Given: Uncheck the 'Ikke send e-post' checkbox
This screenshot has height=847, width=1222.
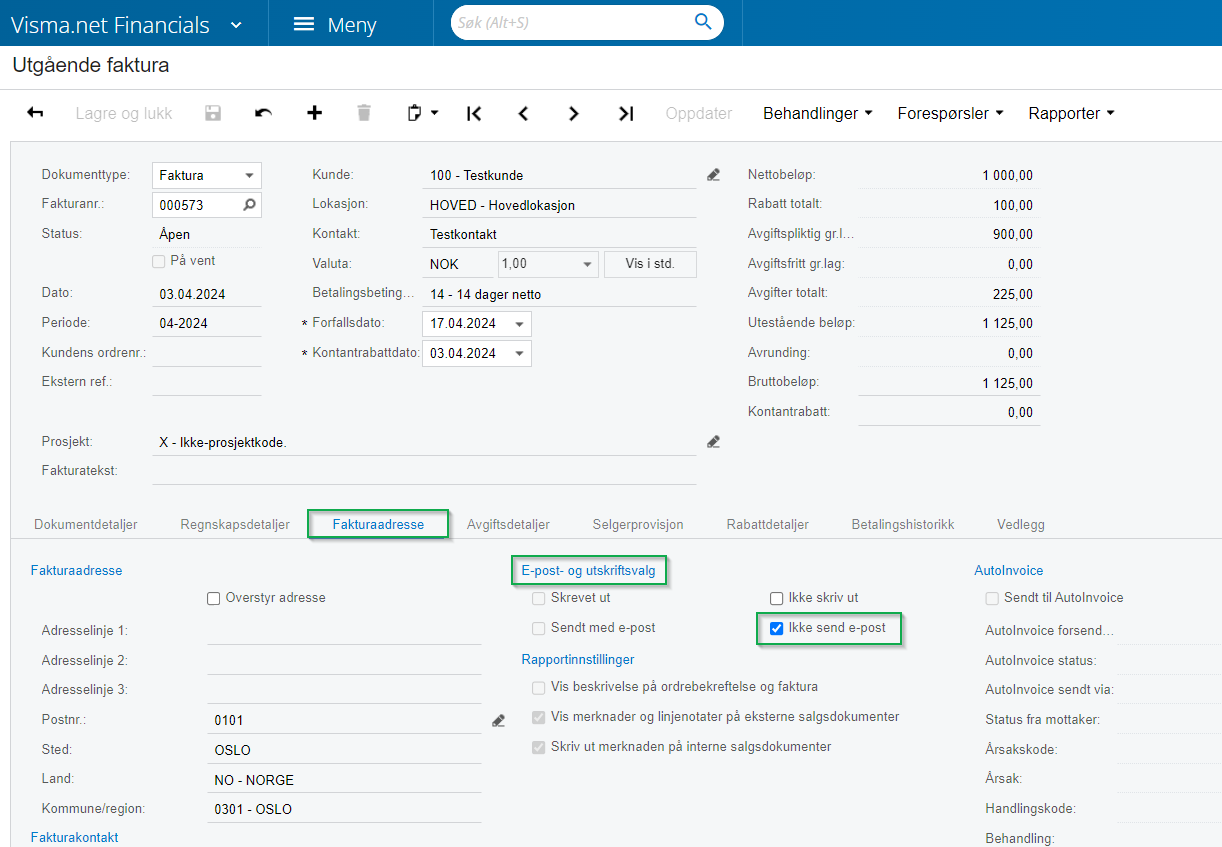Looking at the screenshot, I should pos(776,628).
